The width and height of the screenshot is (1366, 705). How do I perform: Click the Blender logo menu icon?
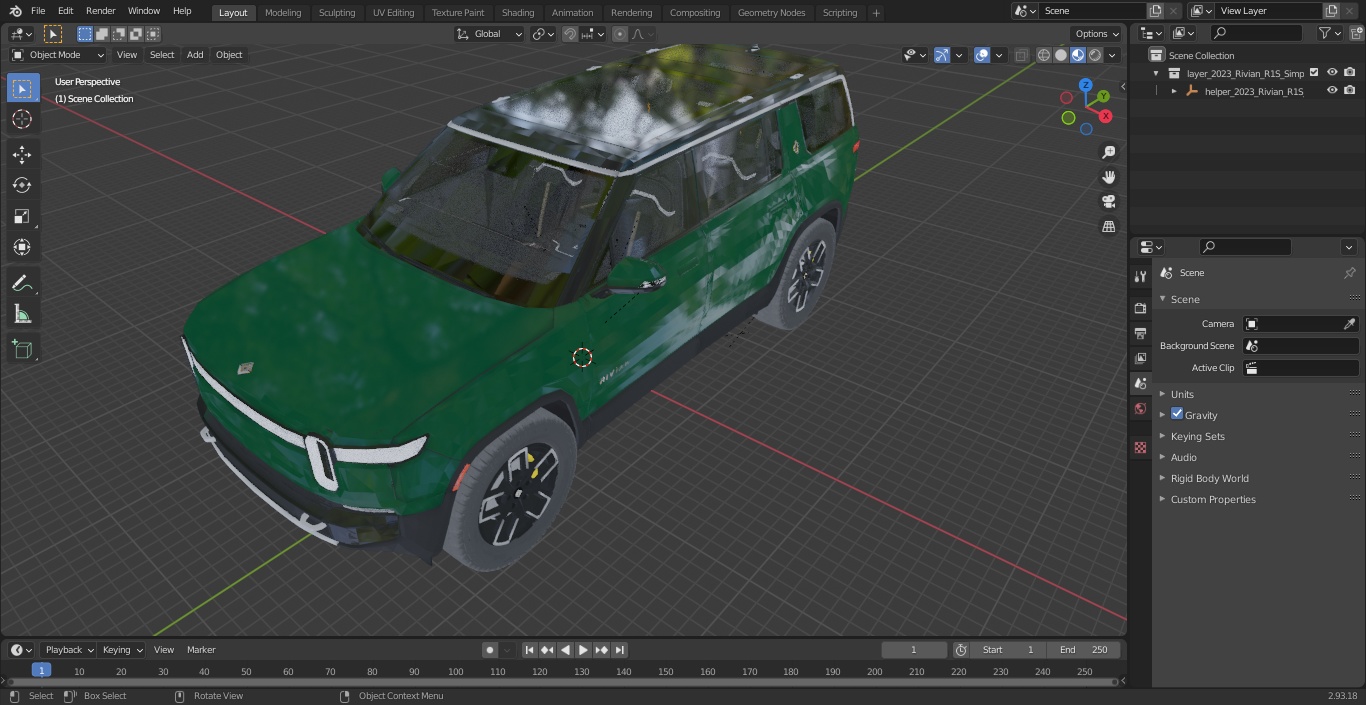tap(15, 11)
